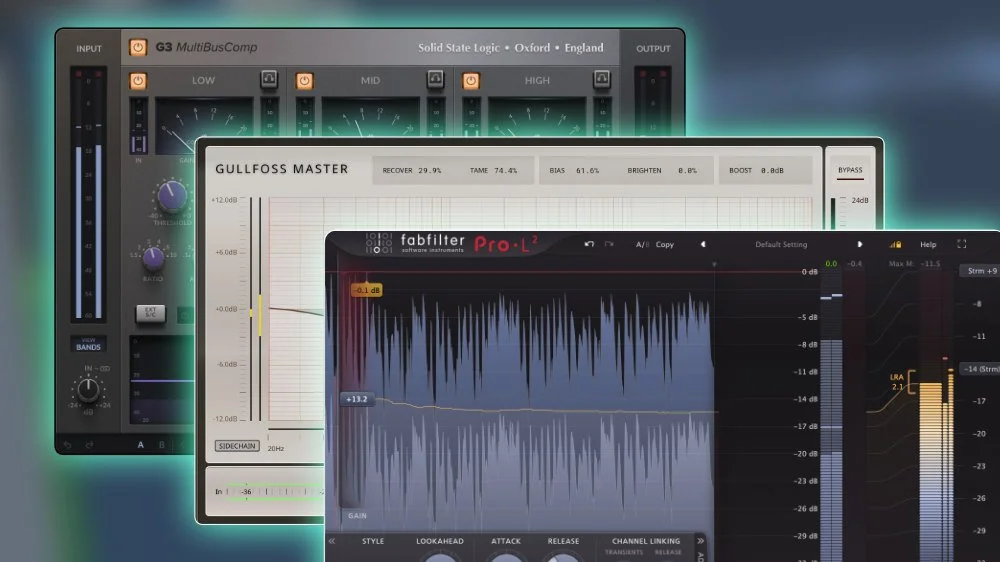Open the STYLE selector in Pro-L 2

373,541
